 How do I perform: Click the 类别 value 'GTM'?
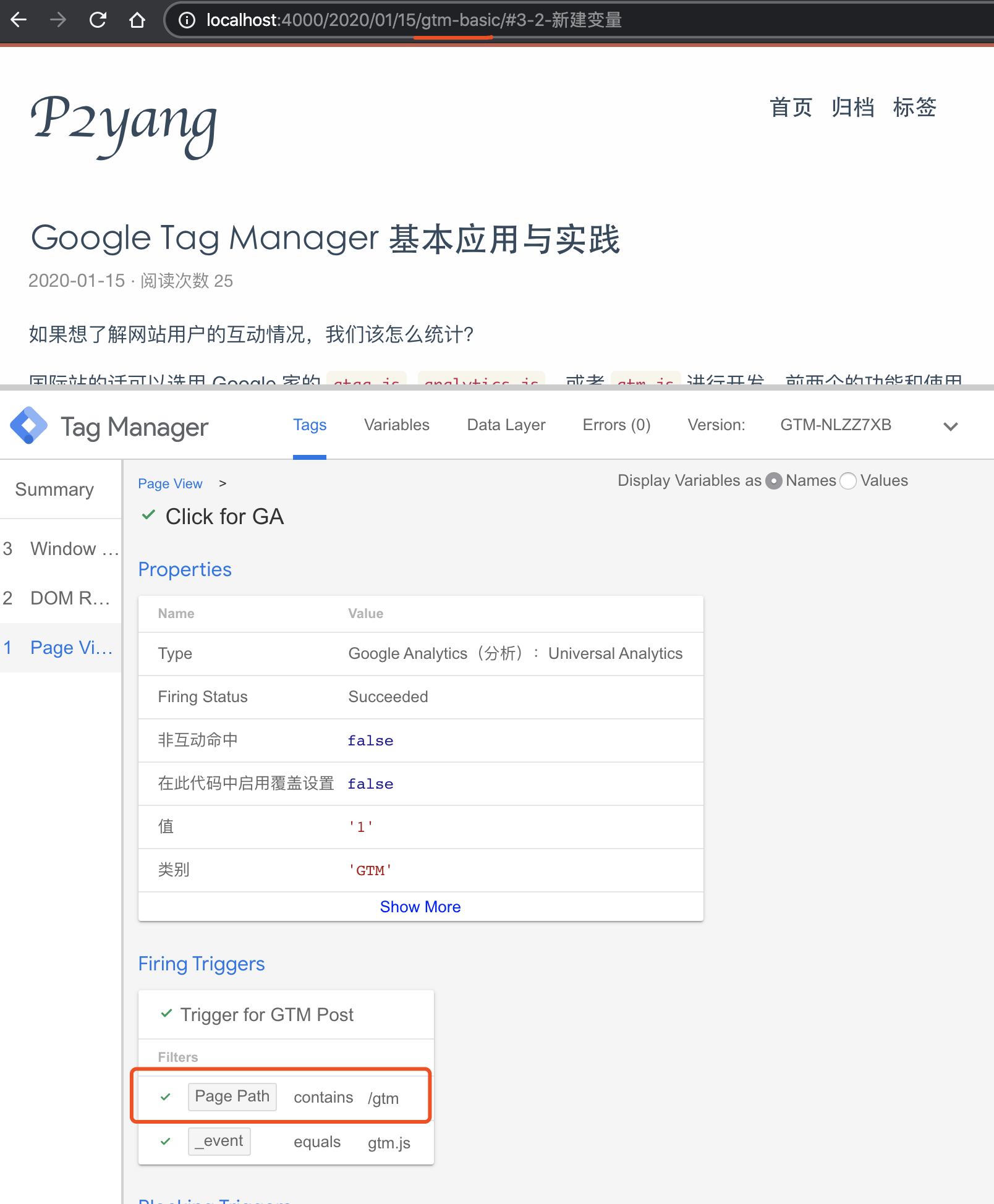(x=370, y=870)
